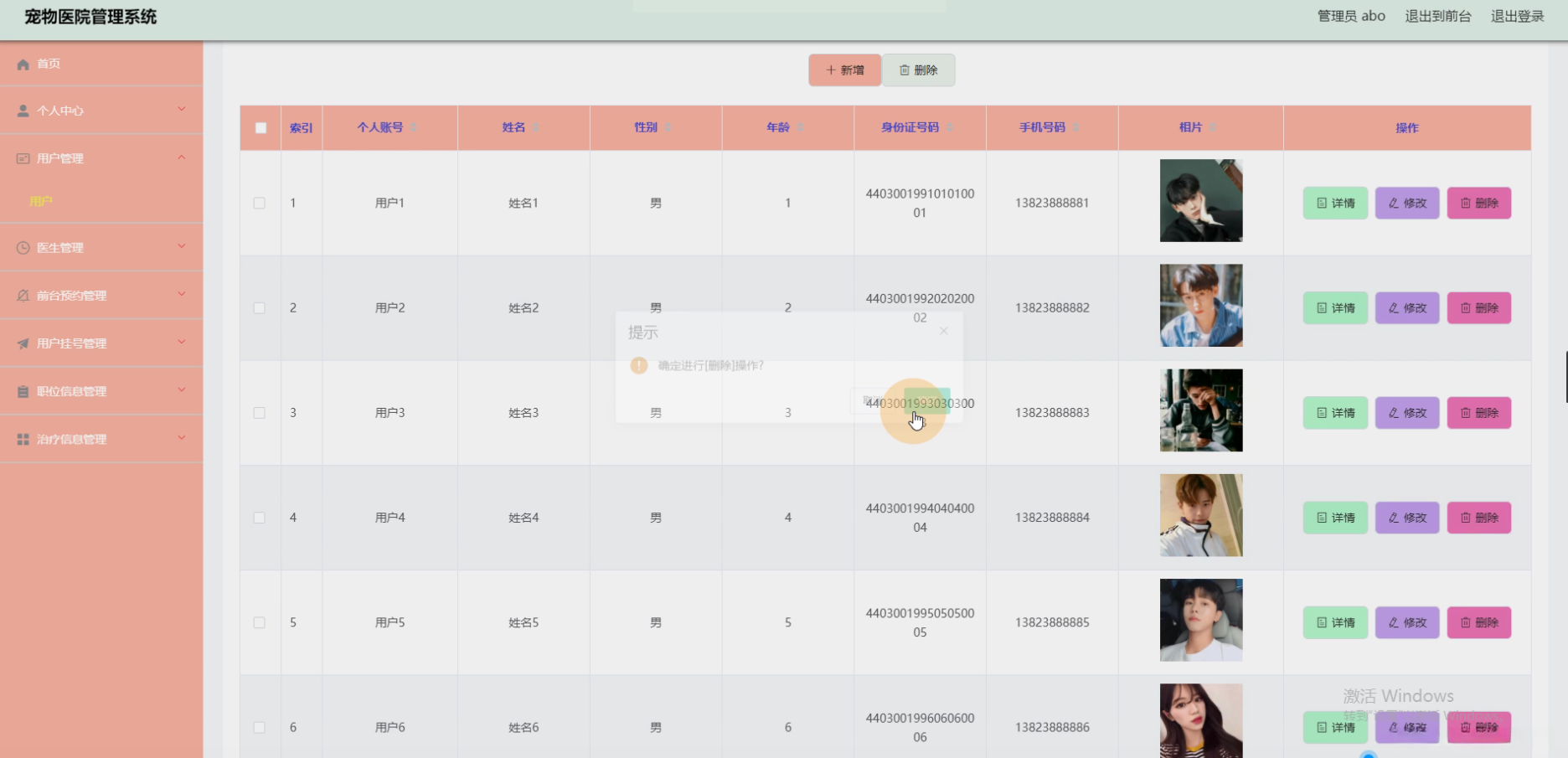Click the icon beside 前台预约管理
Viewport: 1568px width, 758px height.
point(23,296)
